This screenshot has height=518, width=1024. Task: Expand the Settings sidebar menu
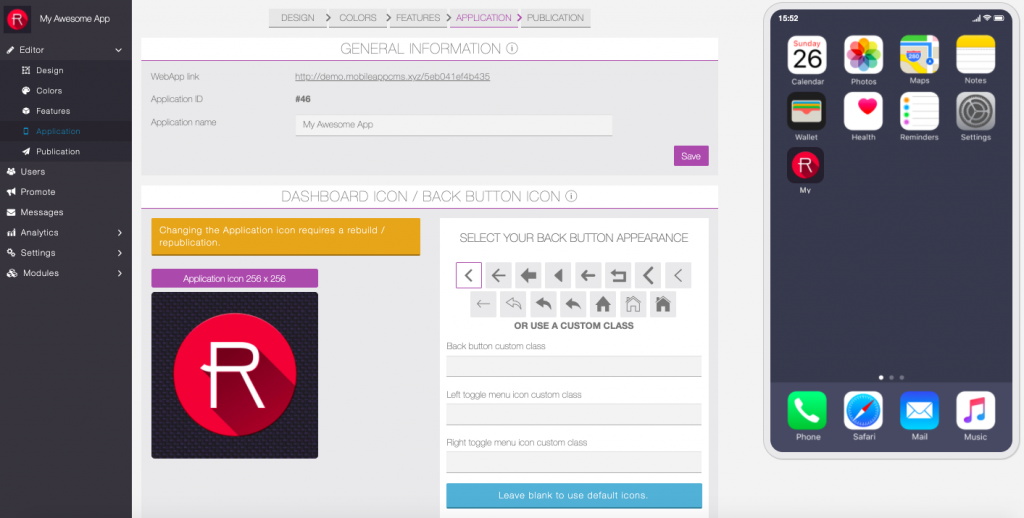click(x=119, y=253)
